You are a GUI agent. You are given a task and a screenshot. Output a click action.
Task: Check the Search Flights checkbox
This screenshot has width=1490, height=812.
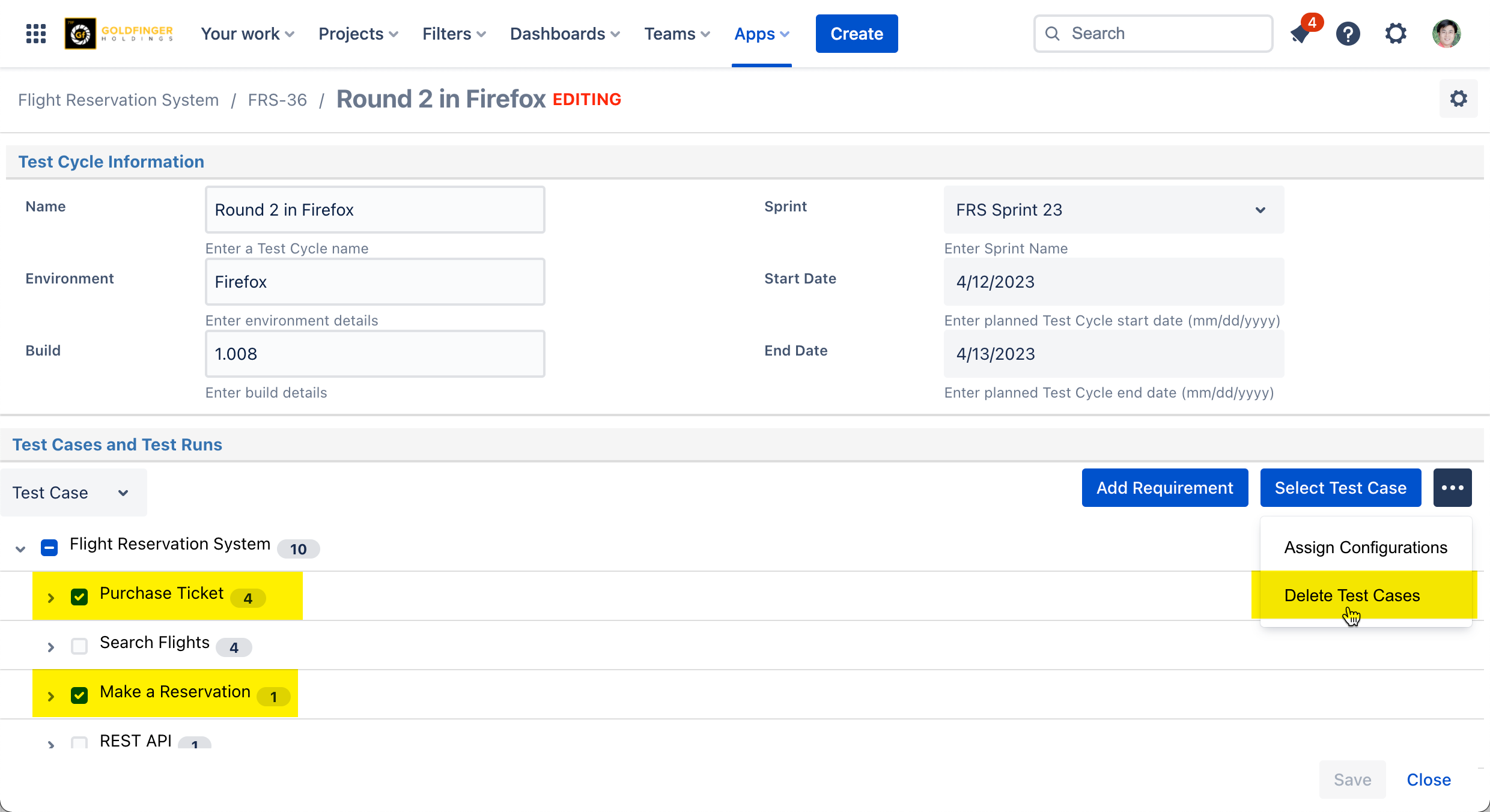coord(79,646)
